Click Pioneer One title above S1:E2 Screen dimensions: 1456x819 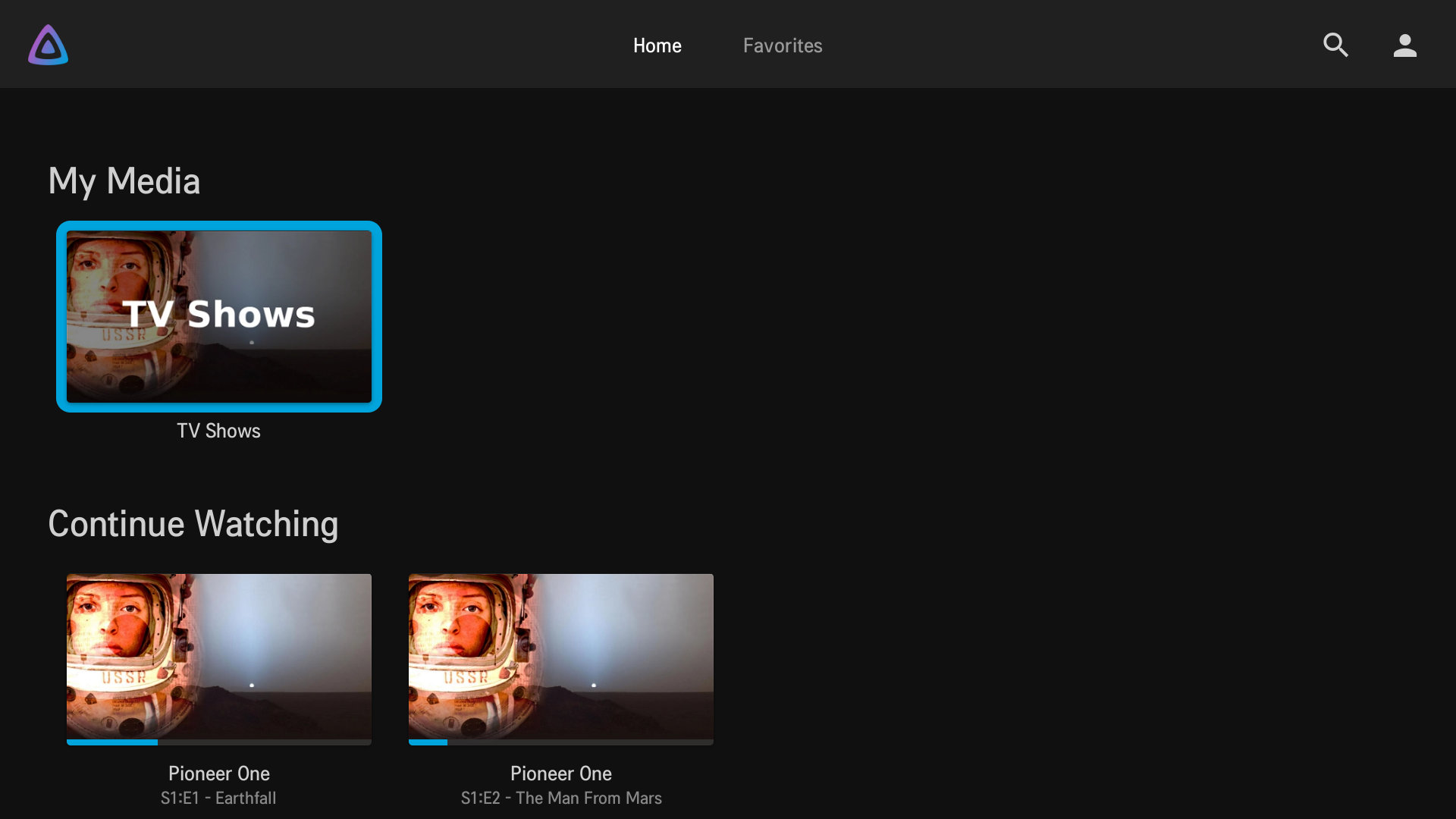560,773
